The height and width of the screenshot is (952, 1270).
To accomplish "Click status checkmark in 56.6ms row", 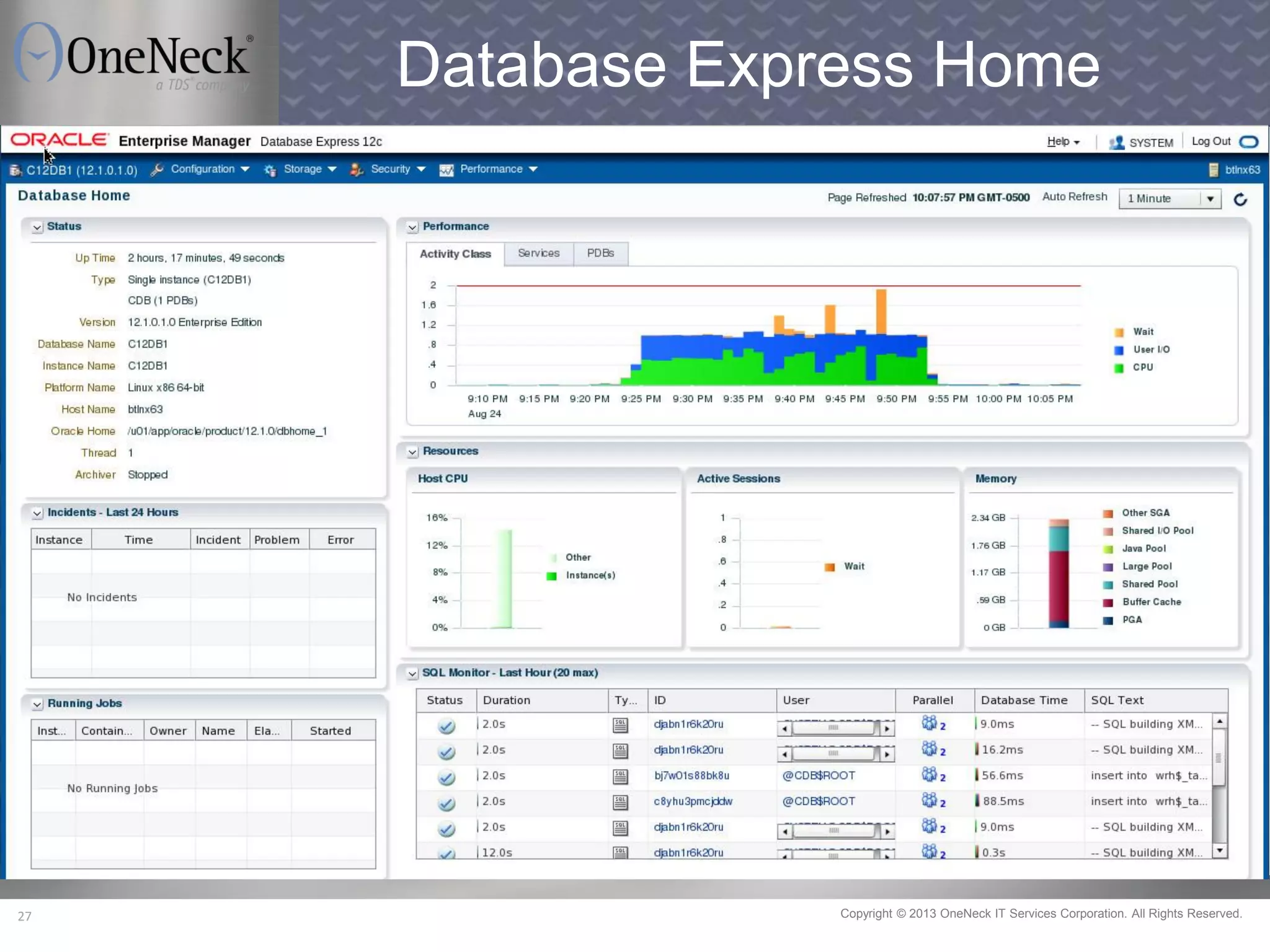I will pyautogui.click(x=446, y=777).
